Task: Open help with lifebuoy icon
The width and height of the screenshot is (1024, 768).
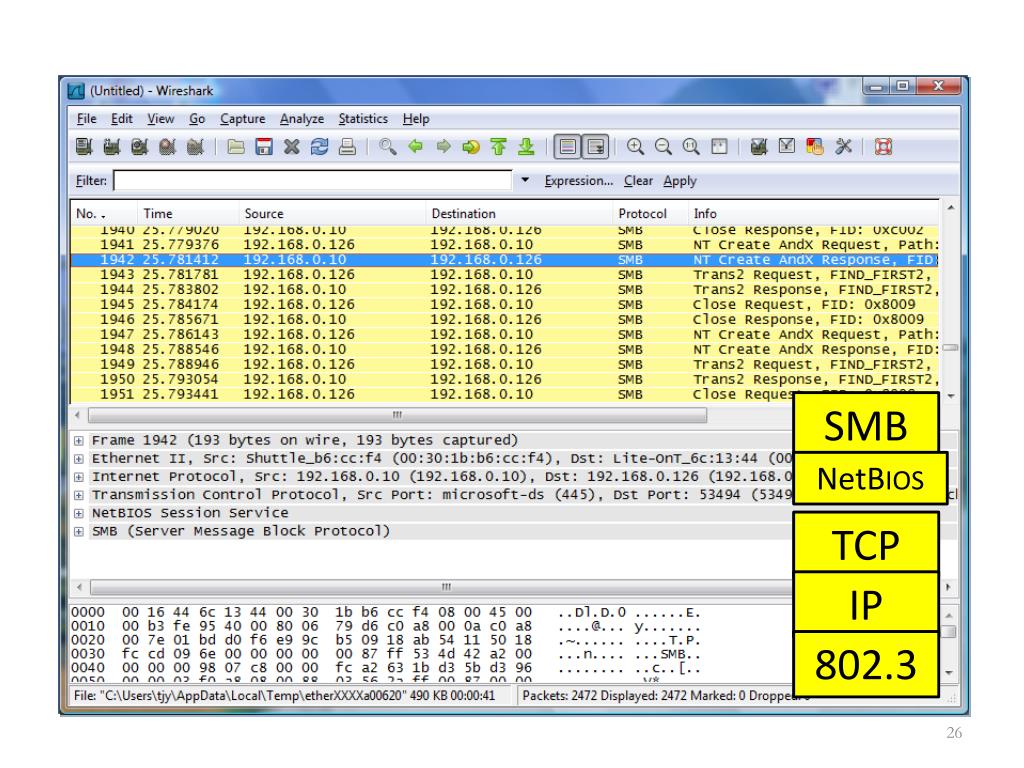Action: click(884, 146)
